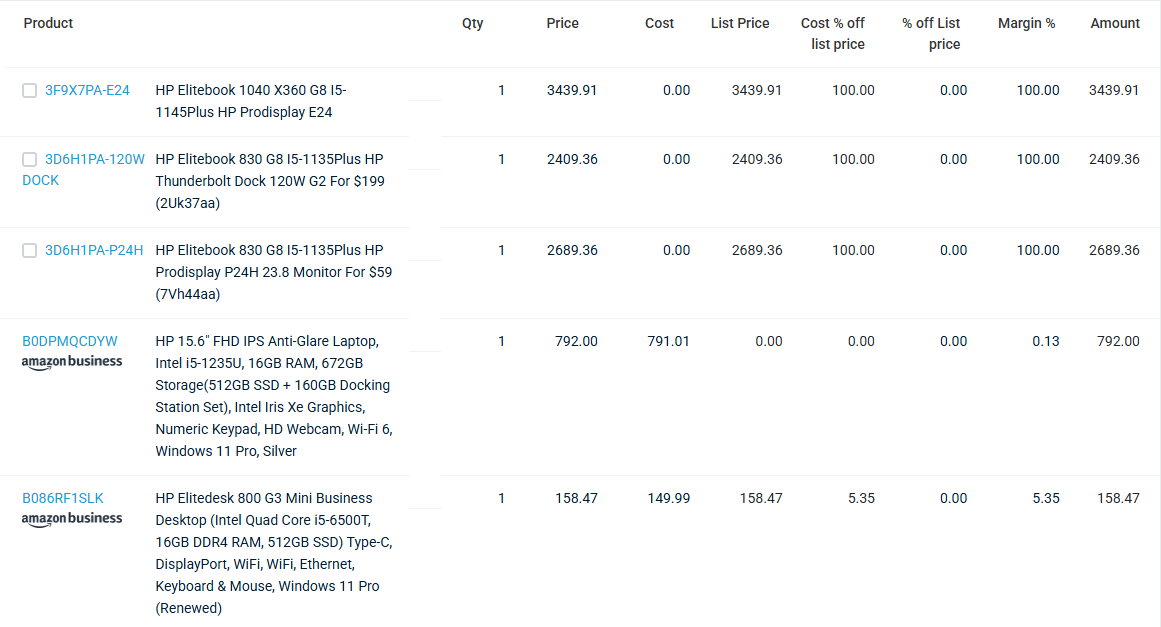Tick the checkbox for 3F9X7PA-E24
The image size is (1161, 627).
pyautogui.click(x=30, y=91)
